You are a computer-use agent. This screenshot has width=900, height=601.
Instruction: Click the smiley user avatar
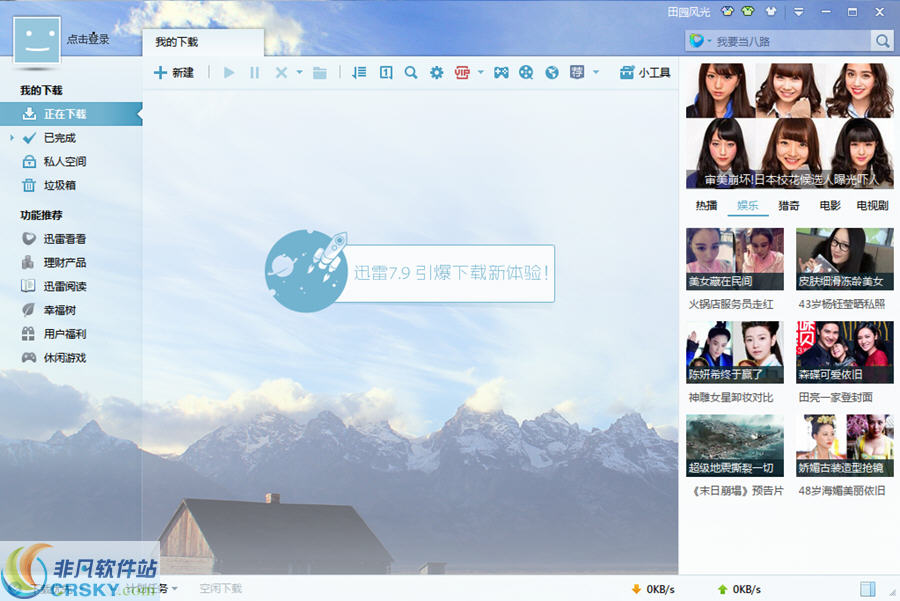(37, 40)
